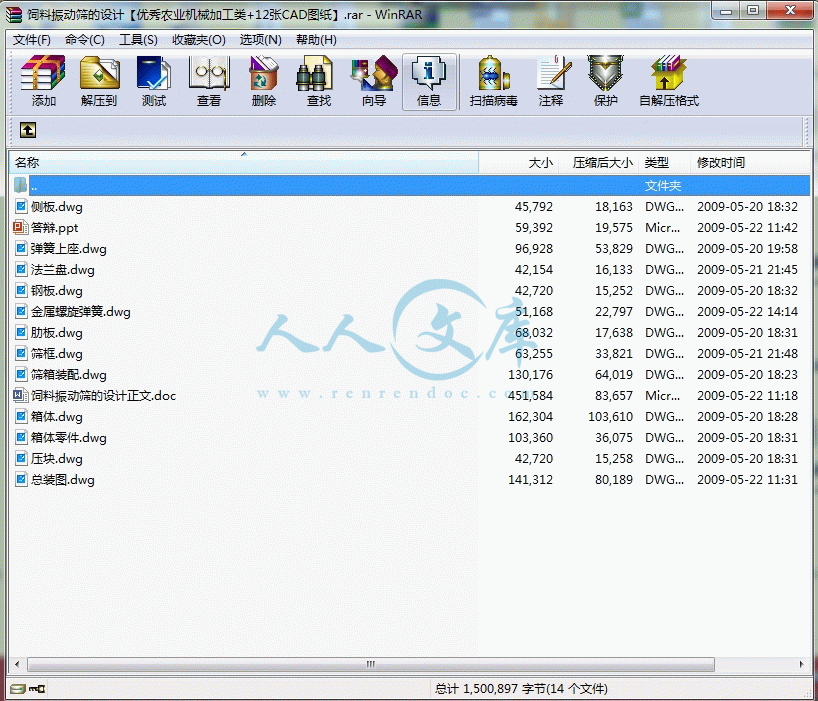
Task: Show archive 信息 (Info)
Action: (x=429, y=81)
